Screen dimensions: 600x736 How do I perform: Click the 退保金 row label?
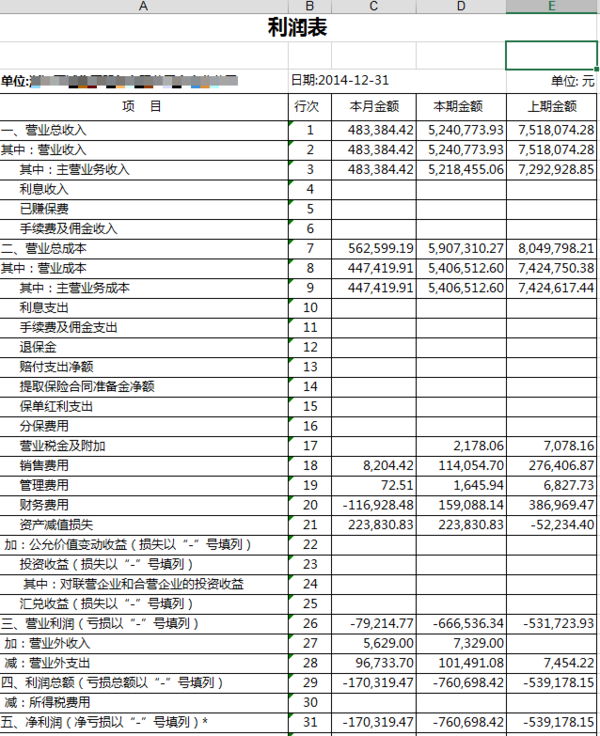[x=38, y=347]
